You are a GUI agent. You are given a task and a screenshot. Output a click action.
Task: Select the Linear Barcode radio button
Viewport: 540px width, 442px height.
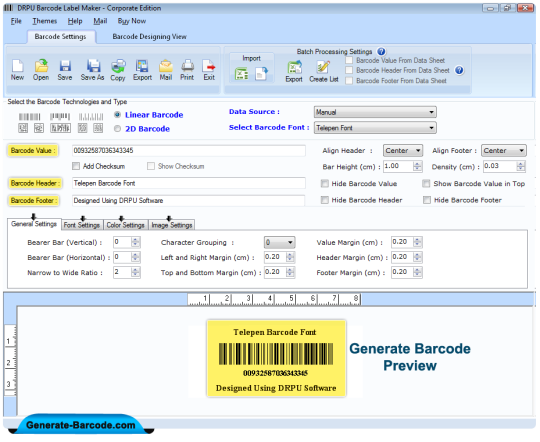point(117,115)
